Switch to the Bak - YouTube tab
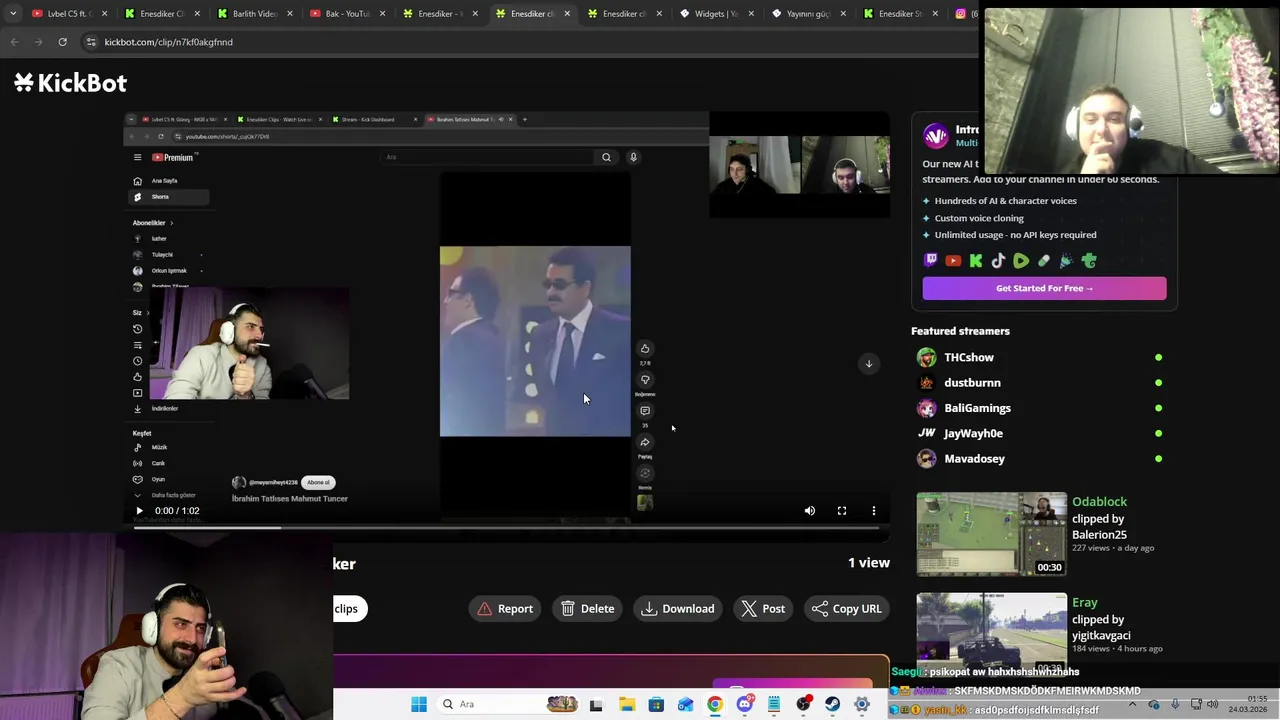 pos(347,14)
